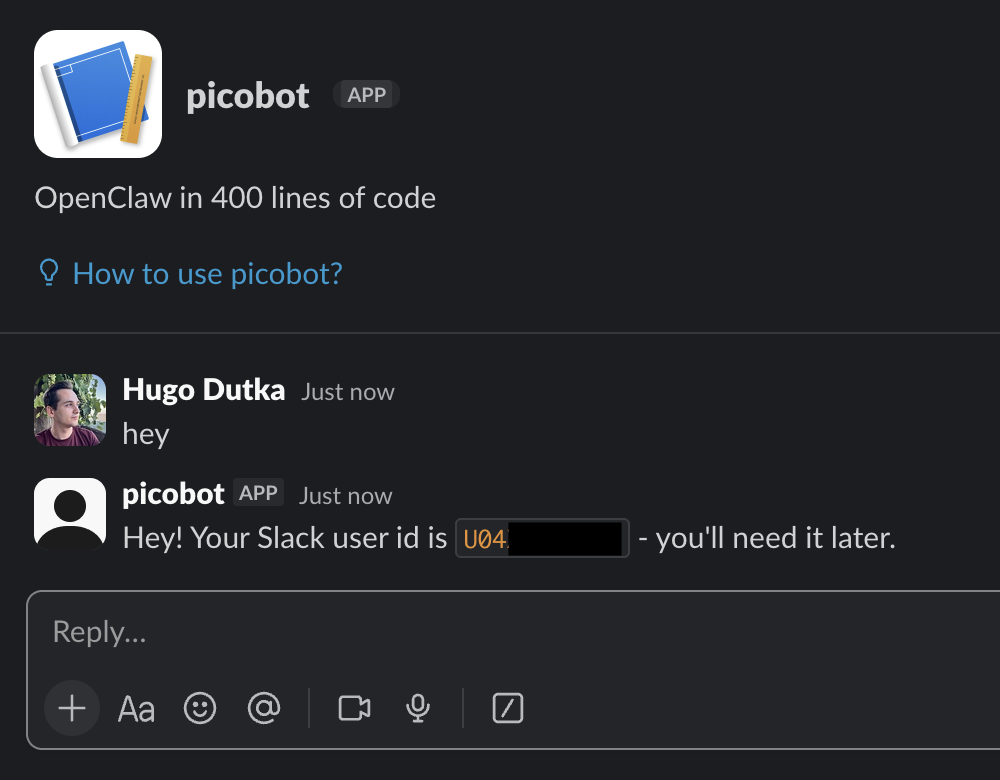Image resolution: width=1000 pixels, height=780 pixels.
Task: Open the 'How to use picobot?' link
Action: click(207, 273)
